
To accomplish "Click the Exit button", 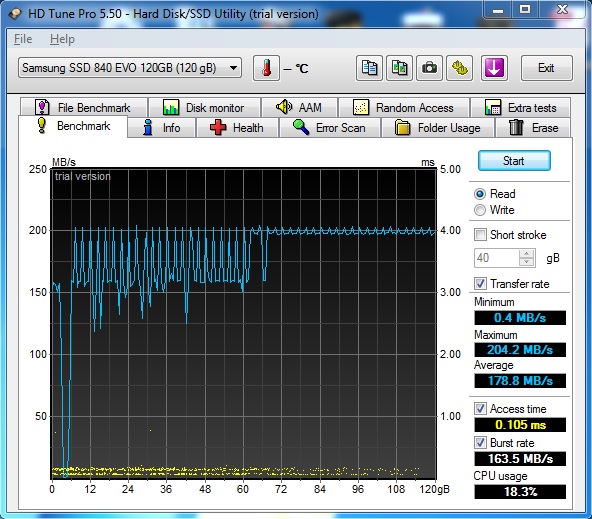I will pyautogui.click(x=546, y=68).
